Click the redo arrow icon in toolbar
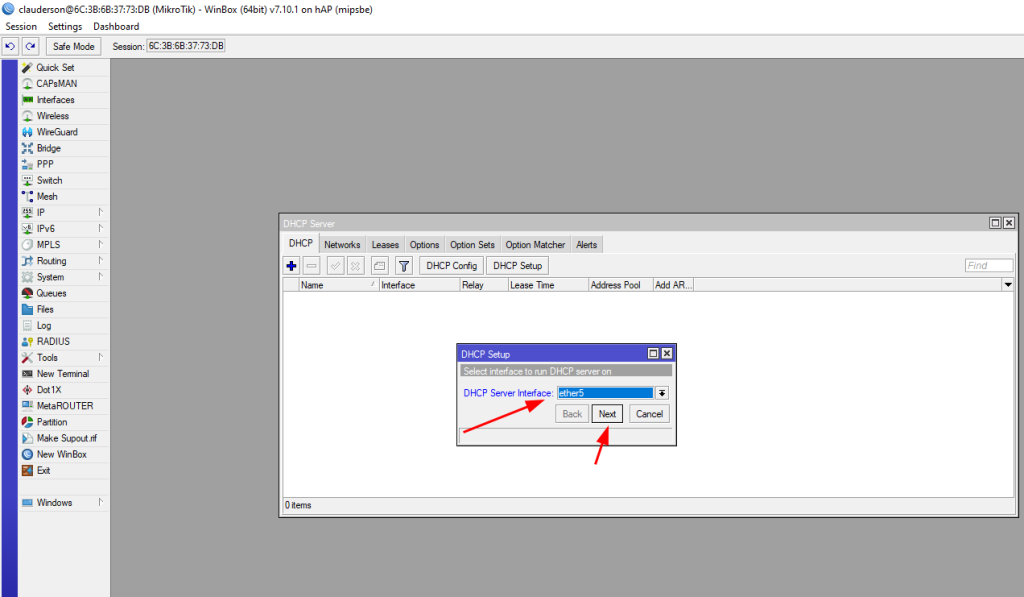The image size is (1024, 597). pos(30,46)
